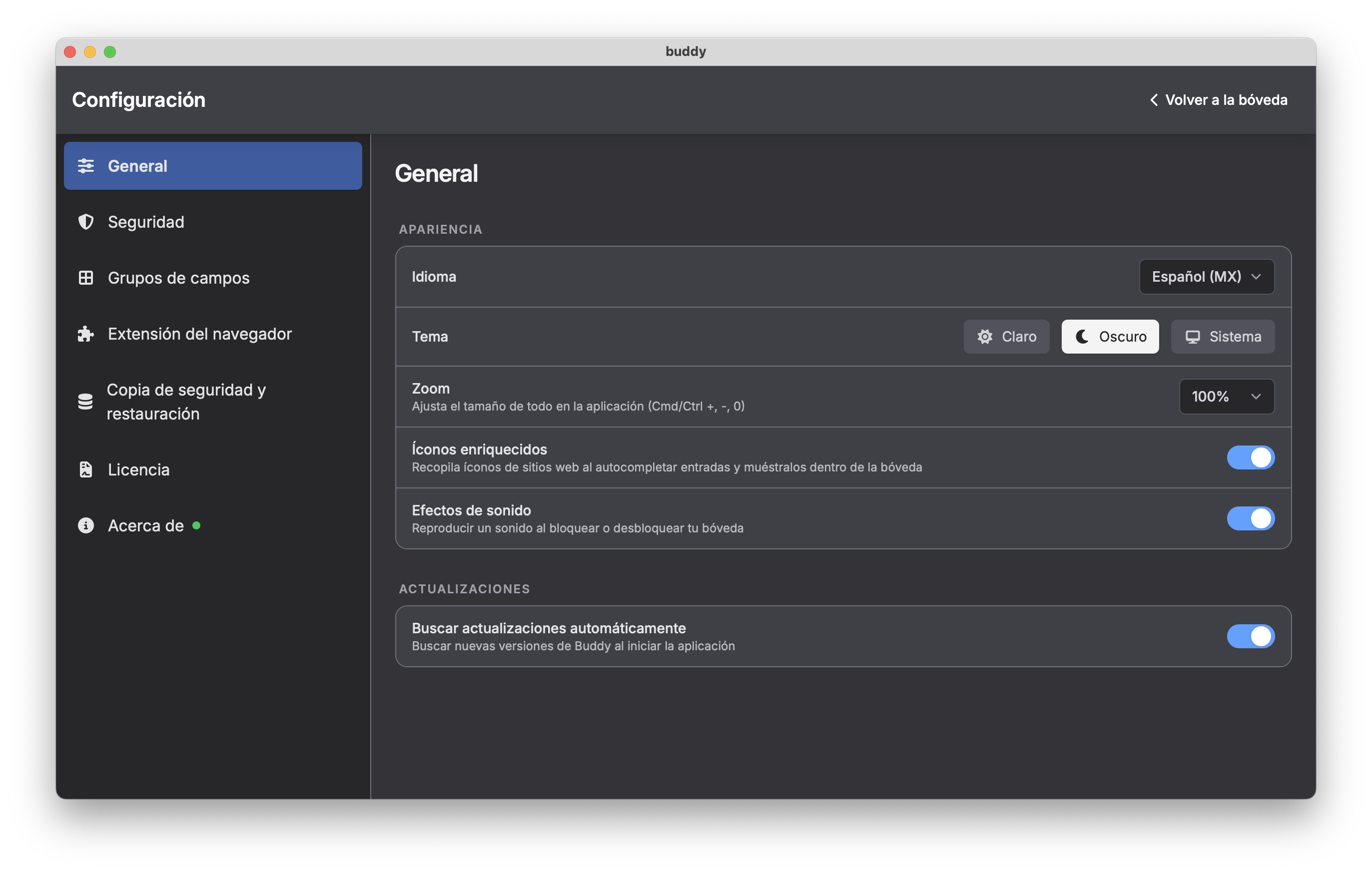Image resolution: width=1372 pixels, height=873 pixels.
Task: Select the Oscuro theme
Action: 1110,337
